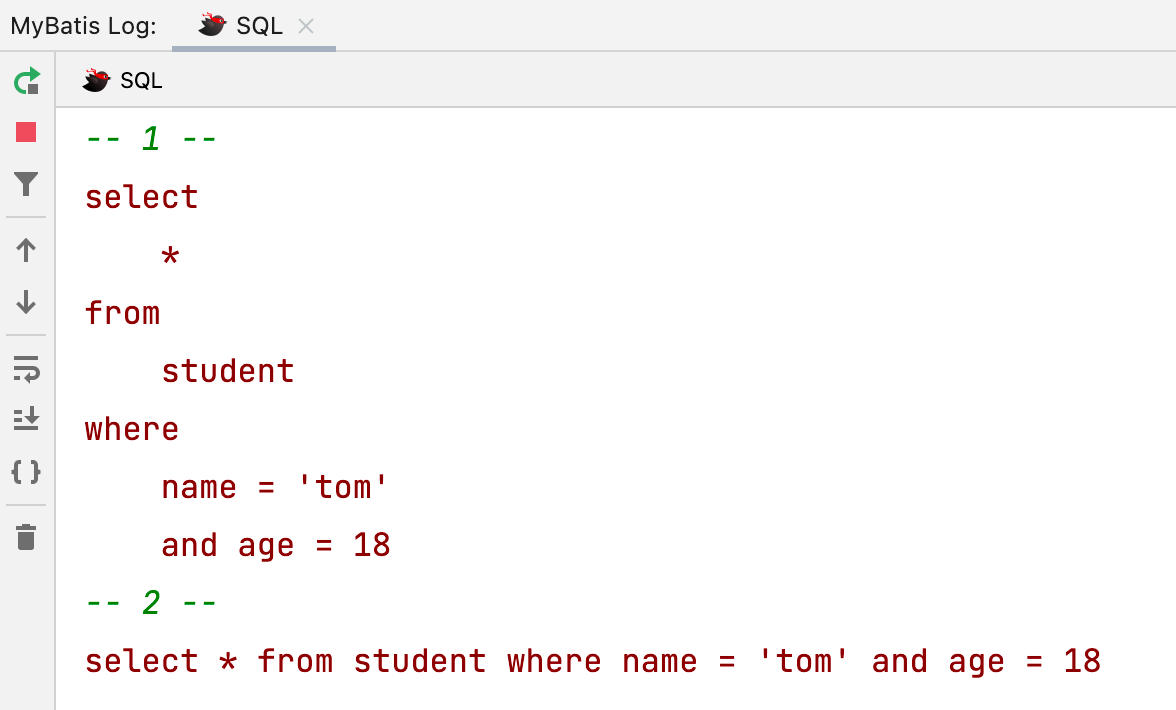Toggle scroll to end of log
Image resolution: width=1176 pixels, height=710 pixels.
[x=27, y=419]
